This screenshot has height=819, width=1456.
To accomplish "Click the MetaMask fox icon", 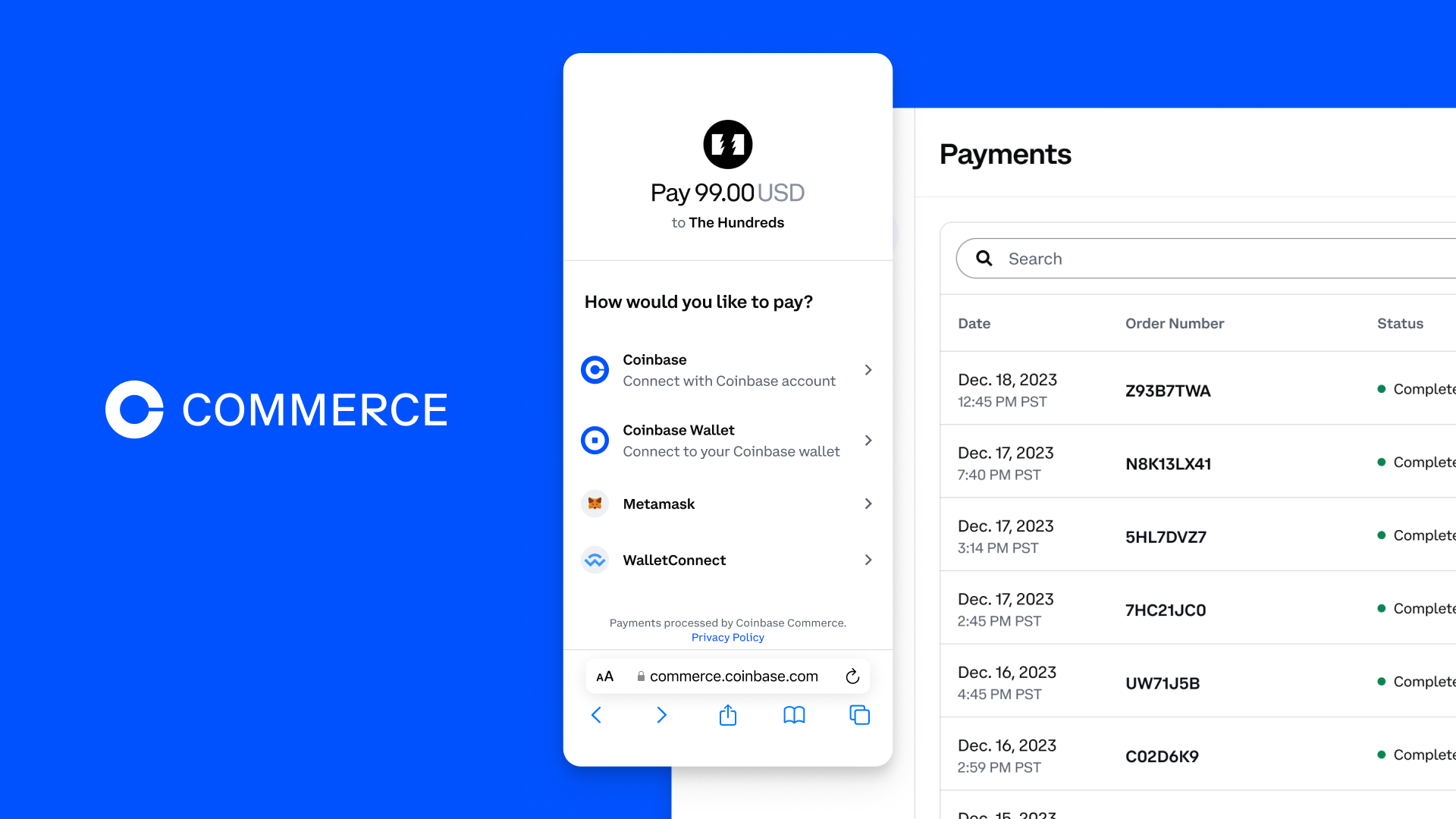I will pyautogui.click(x=594, y=503).
